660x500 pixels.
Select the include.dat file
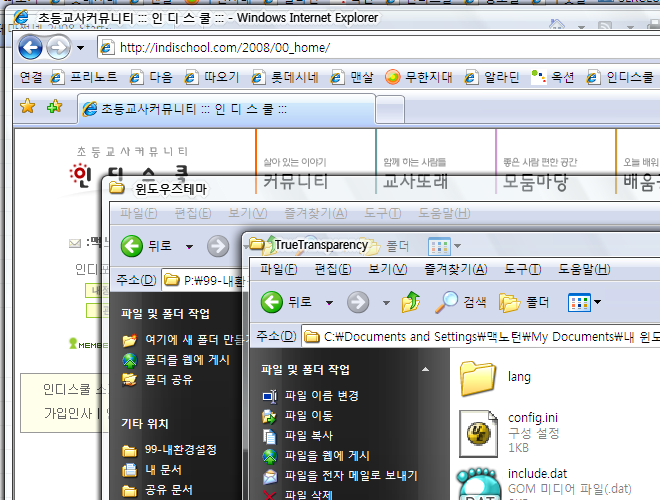click(546, 483)
